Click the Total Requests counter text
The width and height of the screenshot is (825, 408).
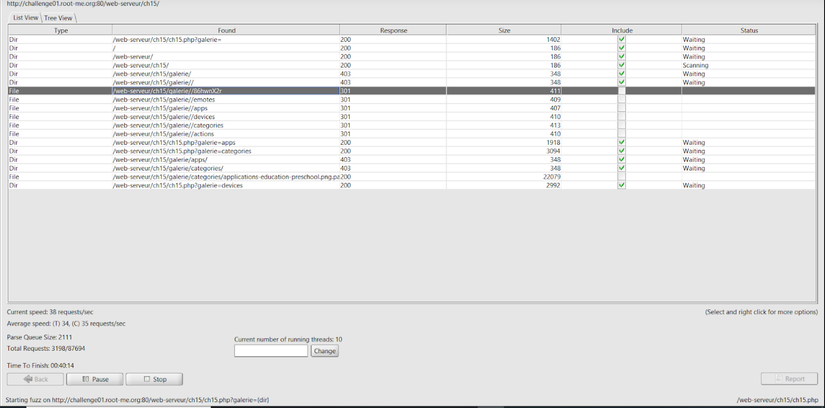tap(46, 349)
